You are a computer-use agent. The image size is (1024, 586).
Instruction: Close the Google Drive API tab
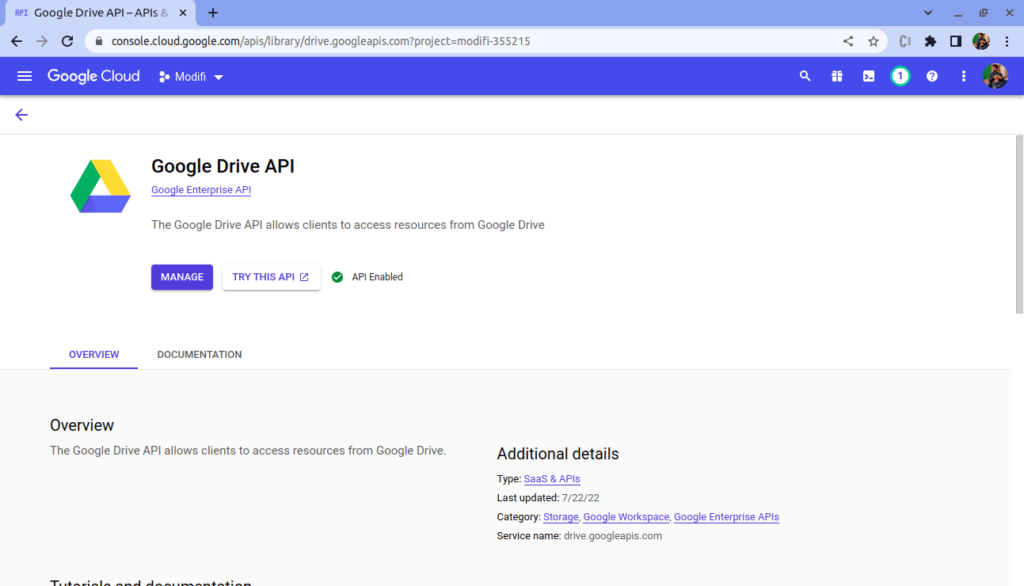[183, 13]
